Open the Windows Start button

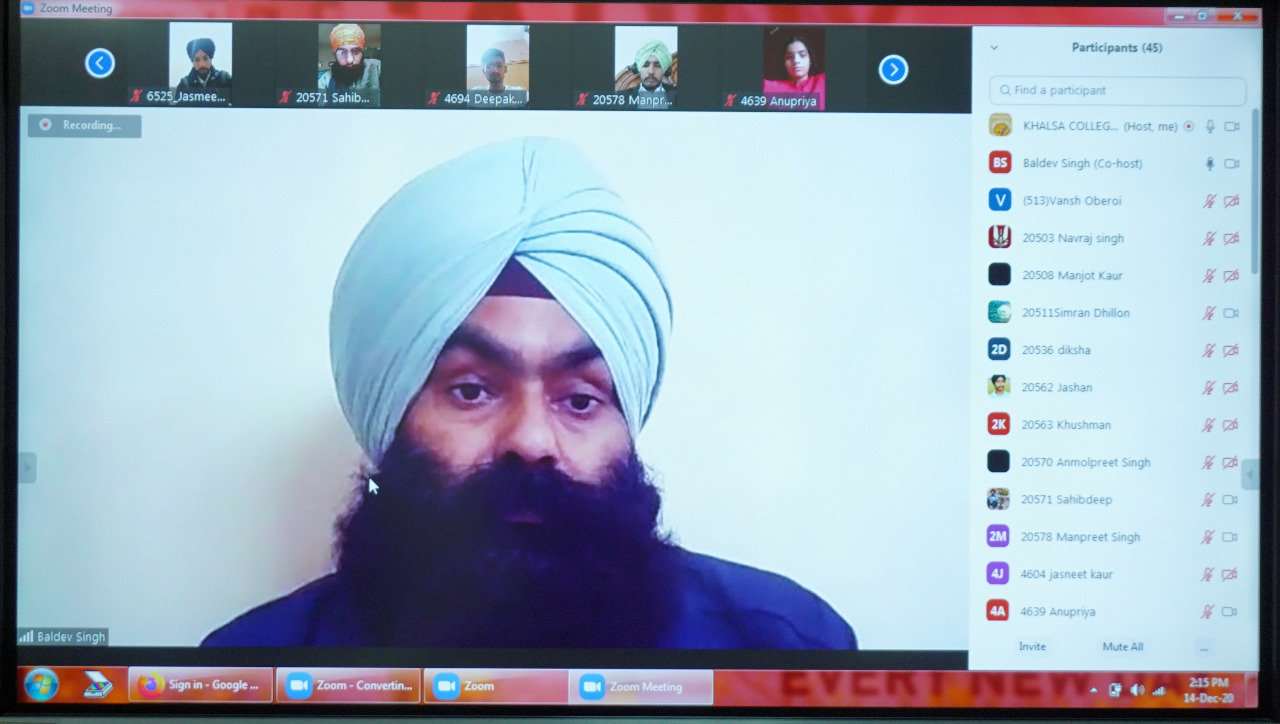click(41, 685)
